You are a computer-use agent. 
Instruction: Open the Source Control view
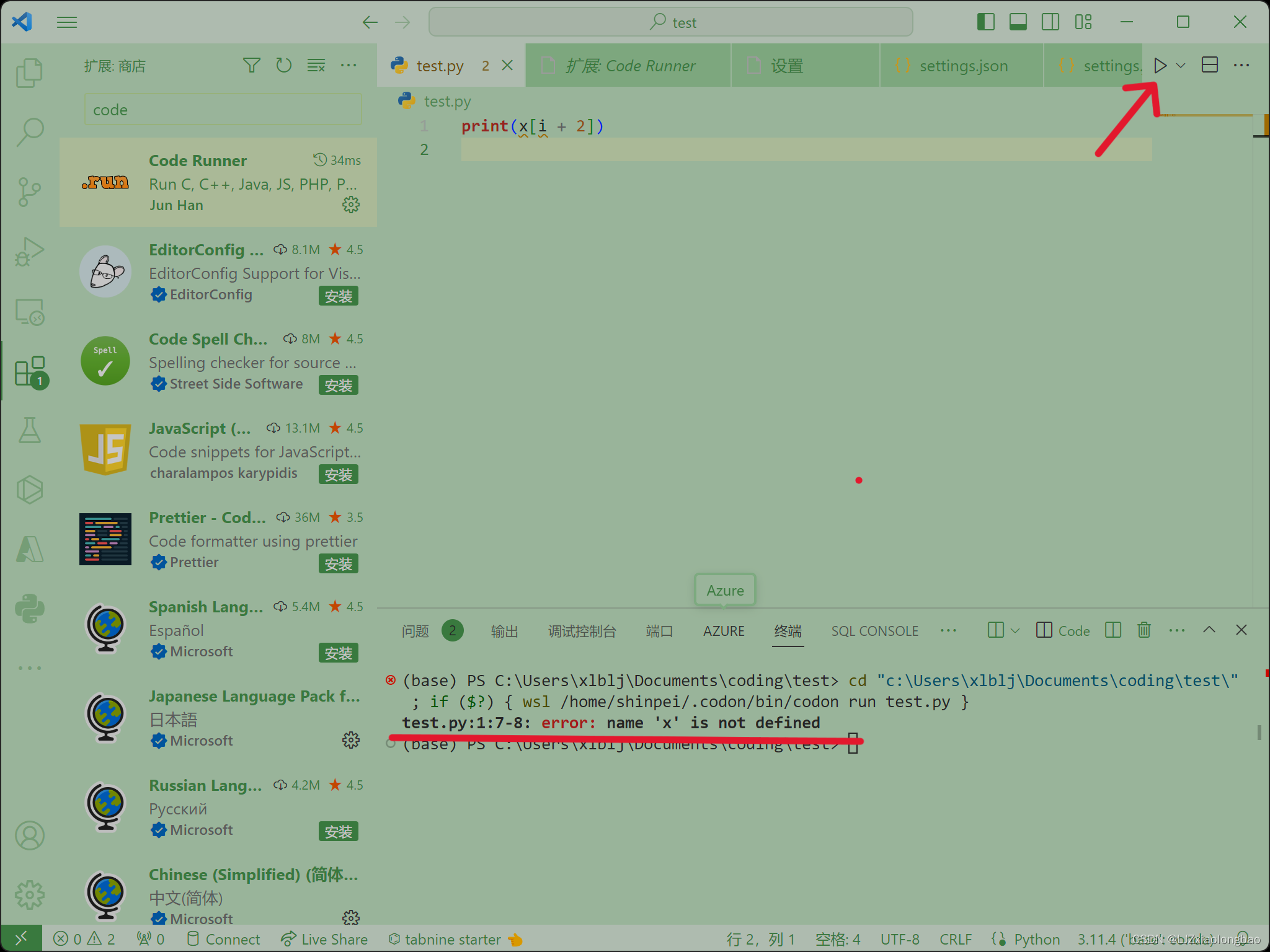[30, 191]
